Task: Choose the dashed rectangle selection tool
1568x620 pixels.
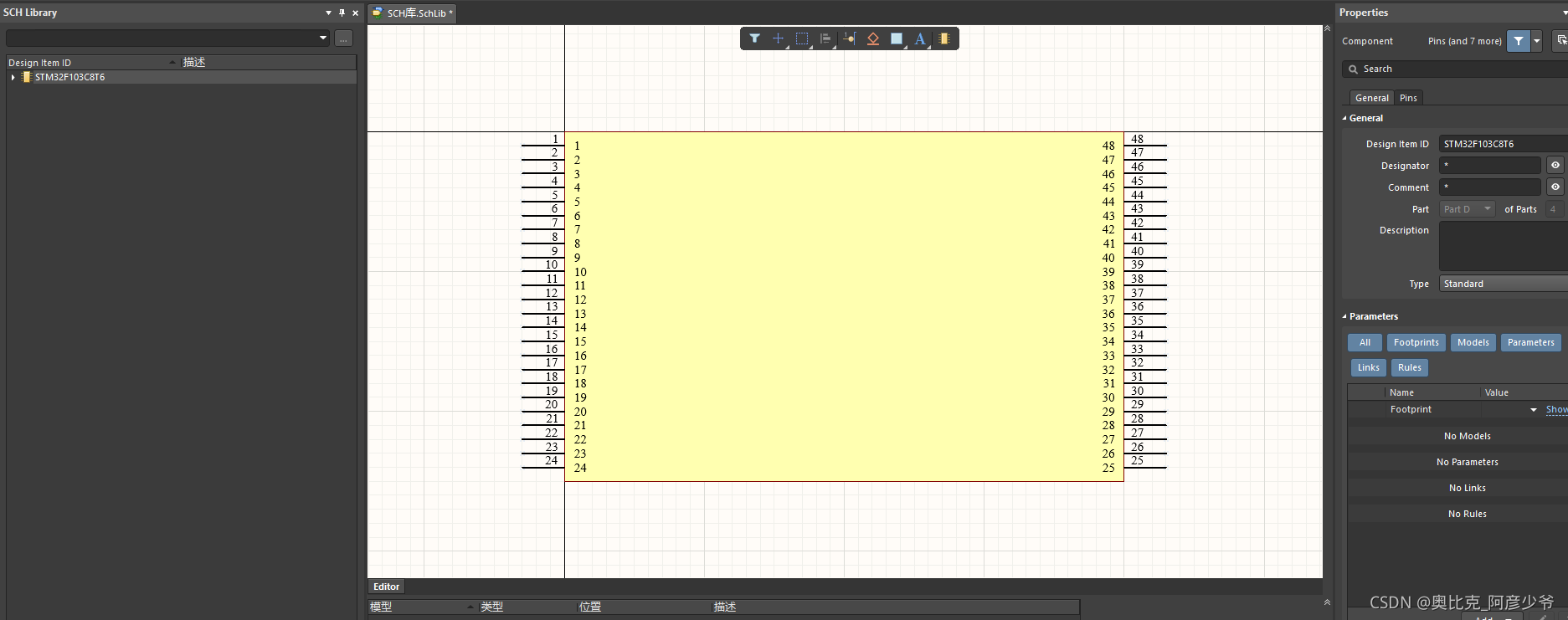Action: click(x=802, y=38)
